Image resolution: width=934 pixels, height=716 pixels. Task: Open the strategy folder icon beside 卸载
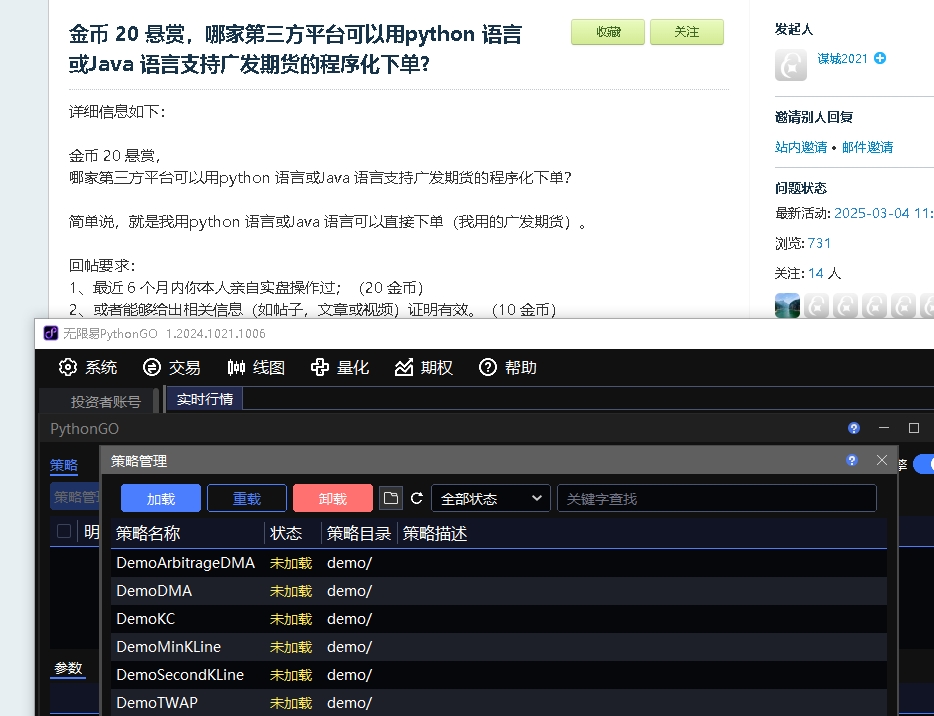coord(390,498)
